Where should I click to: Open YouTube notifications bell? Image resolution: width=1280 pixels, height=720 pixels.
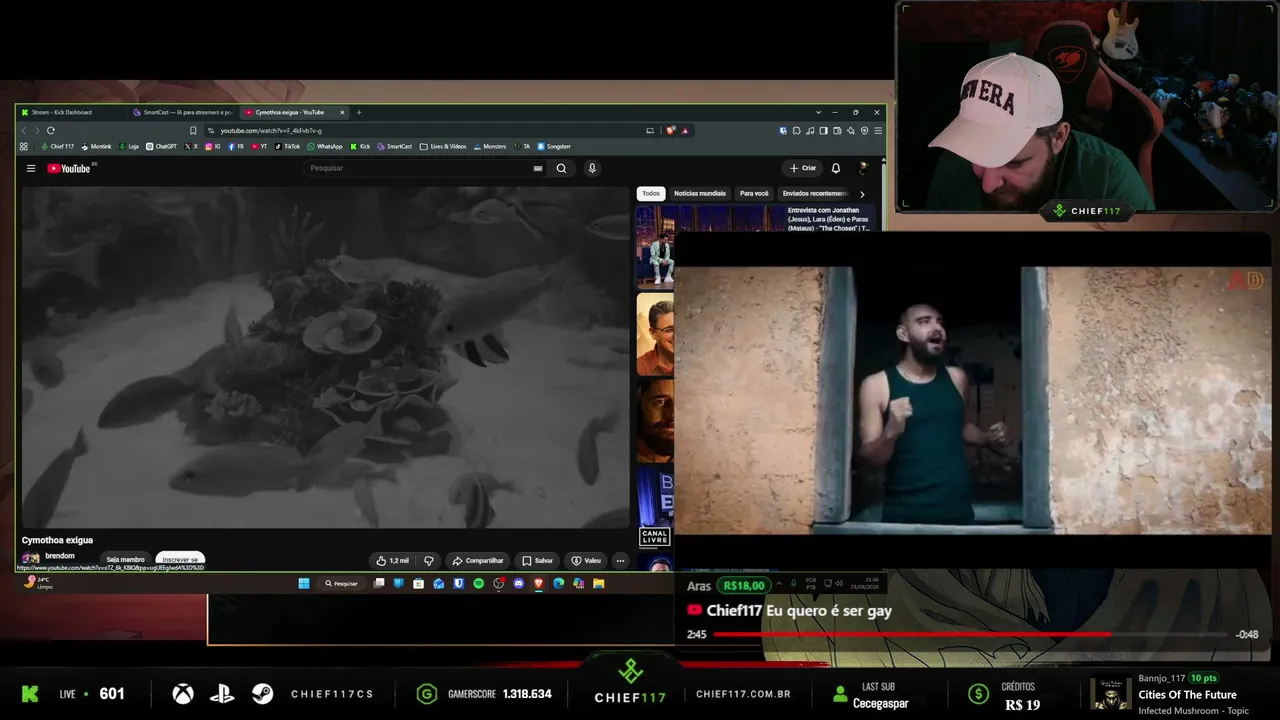tap(836, 168)
